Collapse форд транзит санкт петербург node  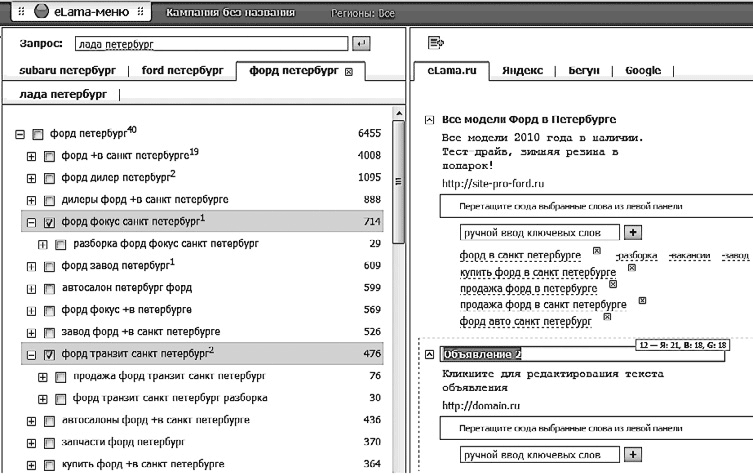(x=31, y=355)
